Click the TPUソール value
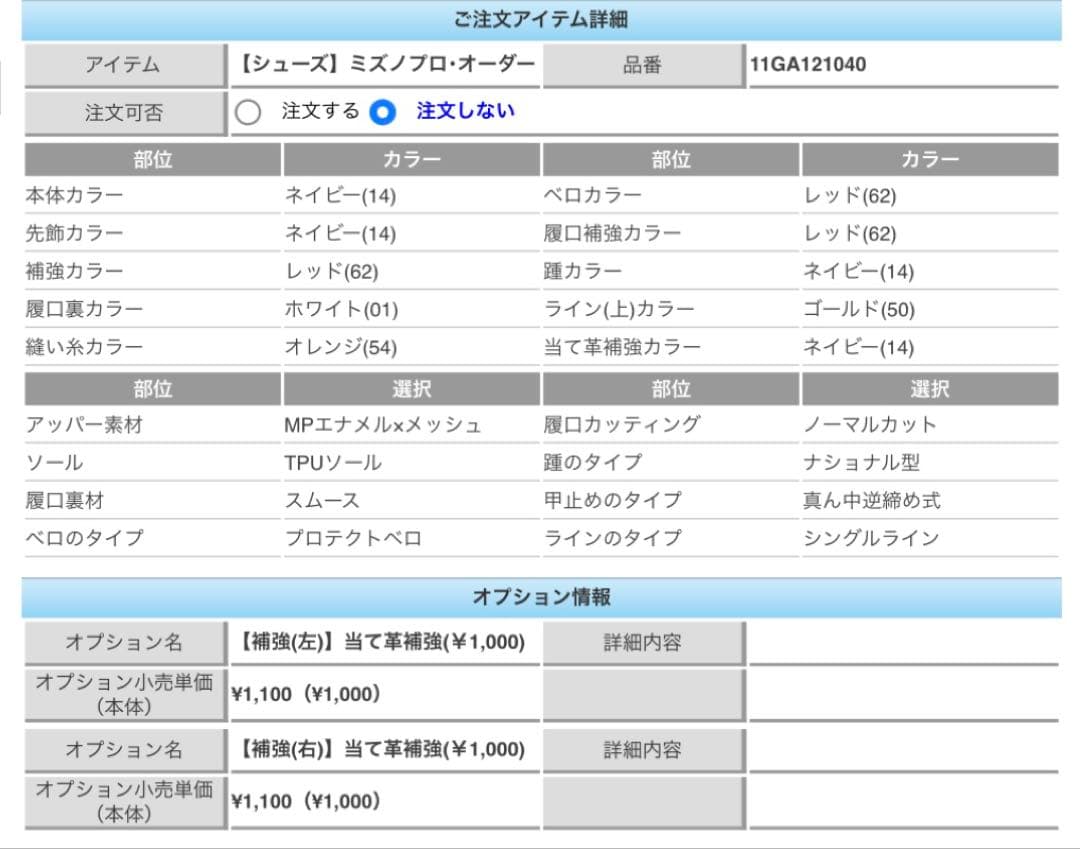Viewport: 1080px width, 849px height. point(333,463)
